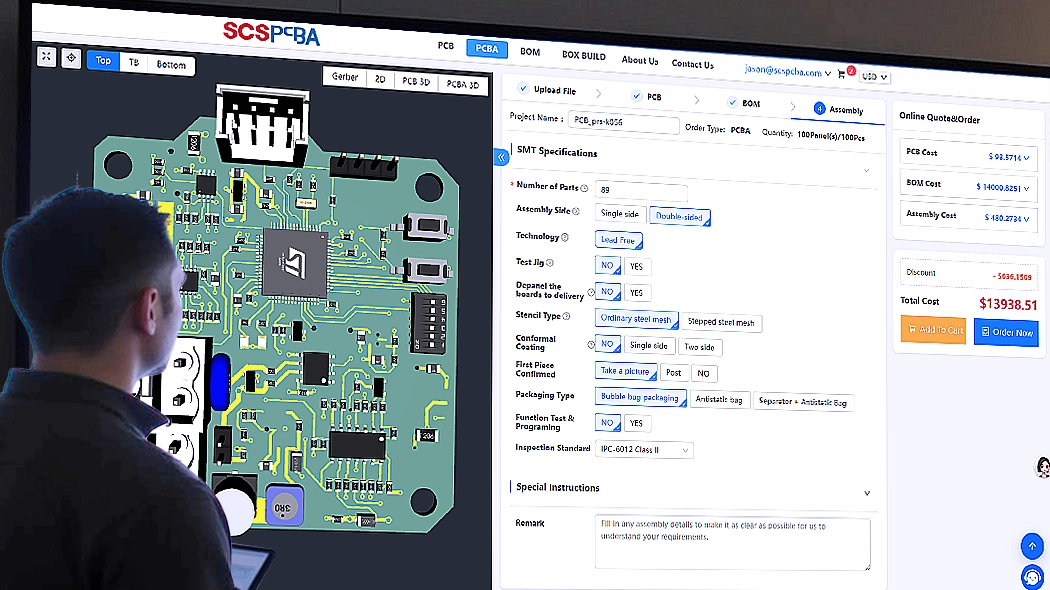Open the BOX BUILD menu item
1050x590 pixels.
pos(583,56)
